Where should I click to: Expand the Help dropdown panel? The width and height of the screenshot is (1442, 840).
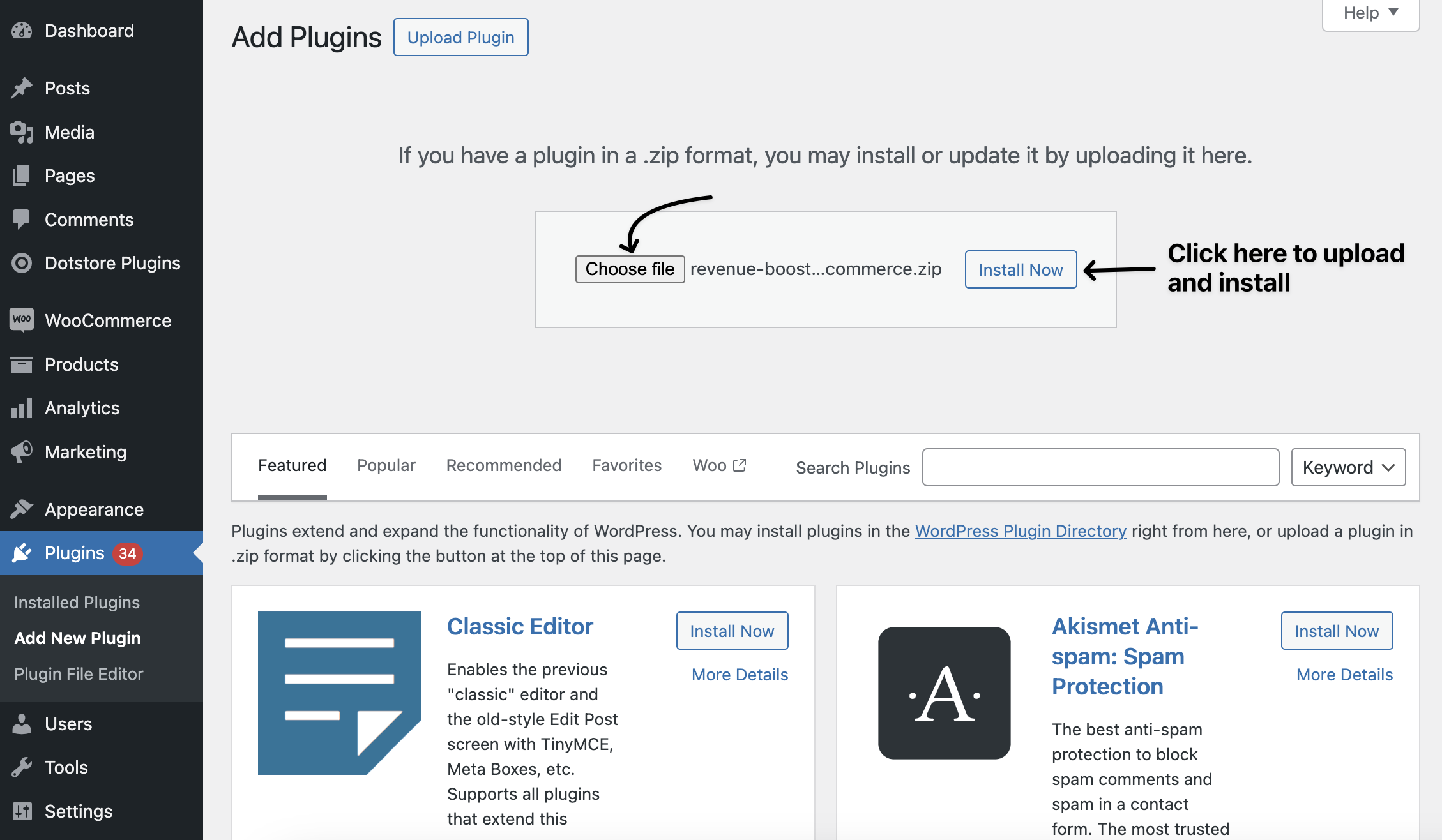(1370, 13)
